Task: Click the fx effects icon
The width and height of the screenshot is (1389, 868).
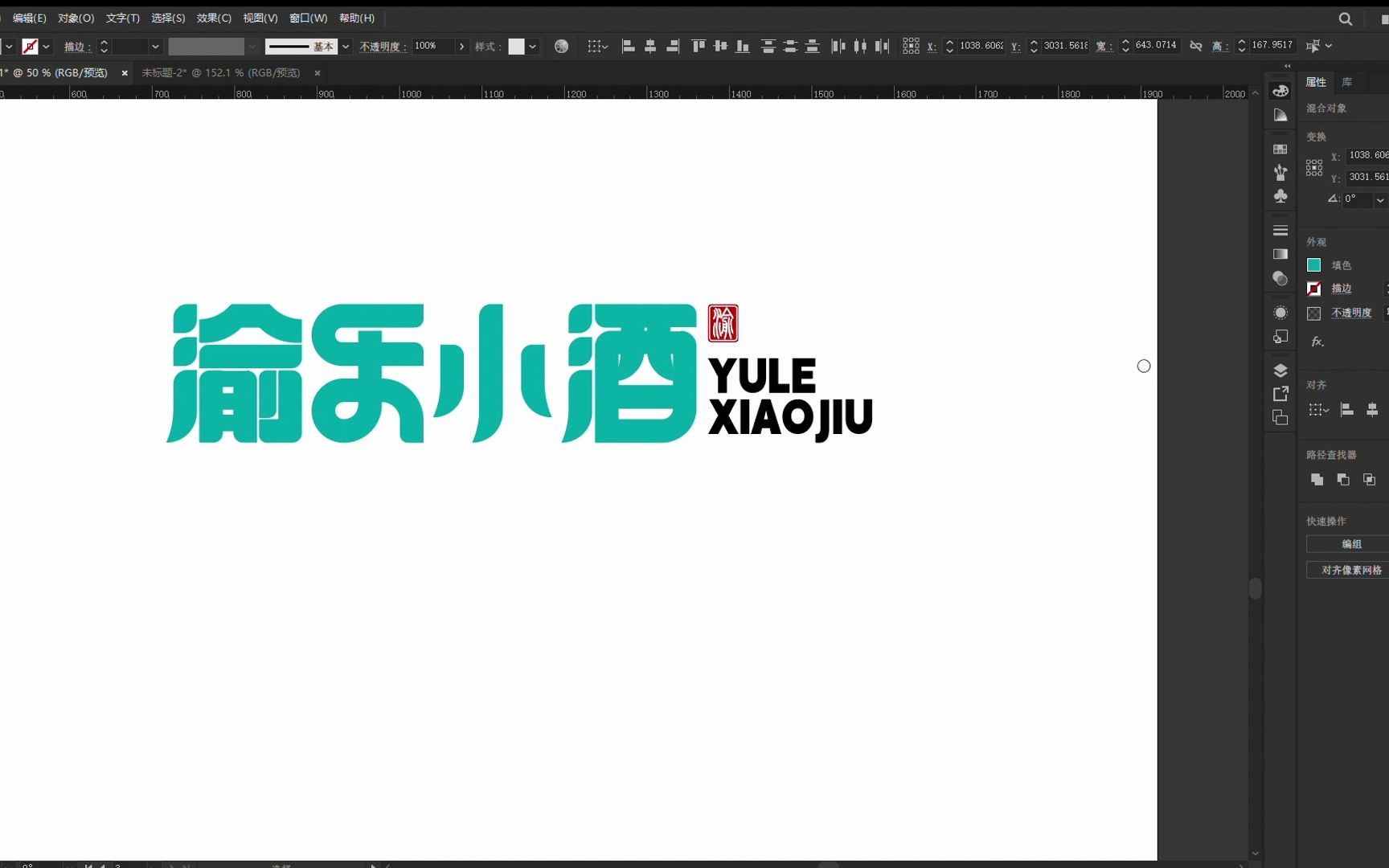Action: [1317, 342]
